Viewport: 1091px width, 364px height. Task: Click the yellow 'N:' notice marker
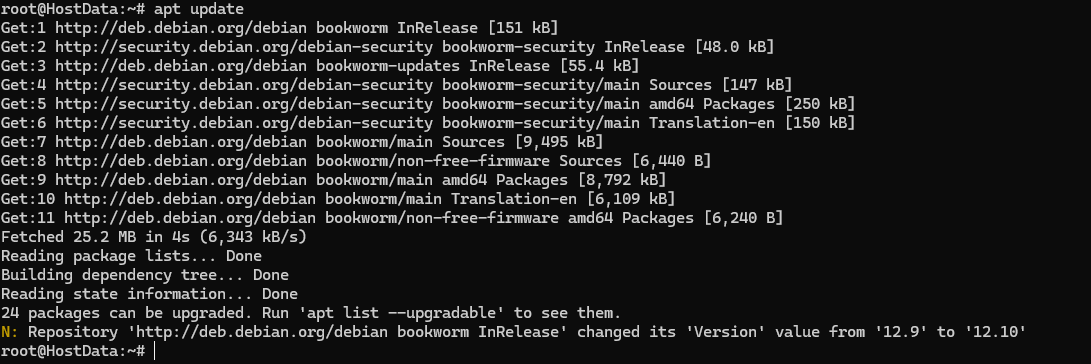10,332
